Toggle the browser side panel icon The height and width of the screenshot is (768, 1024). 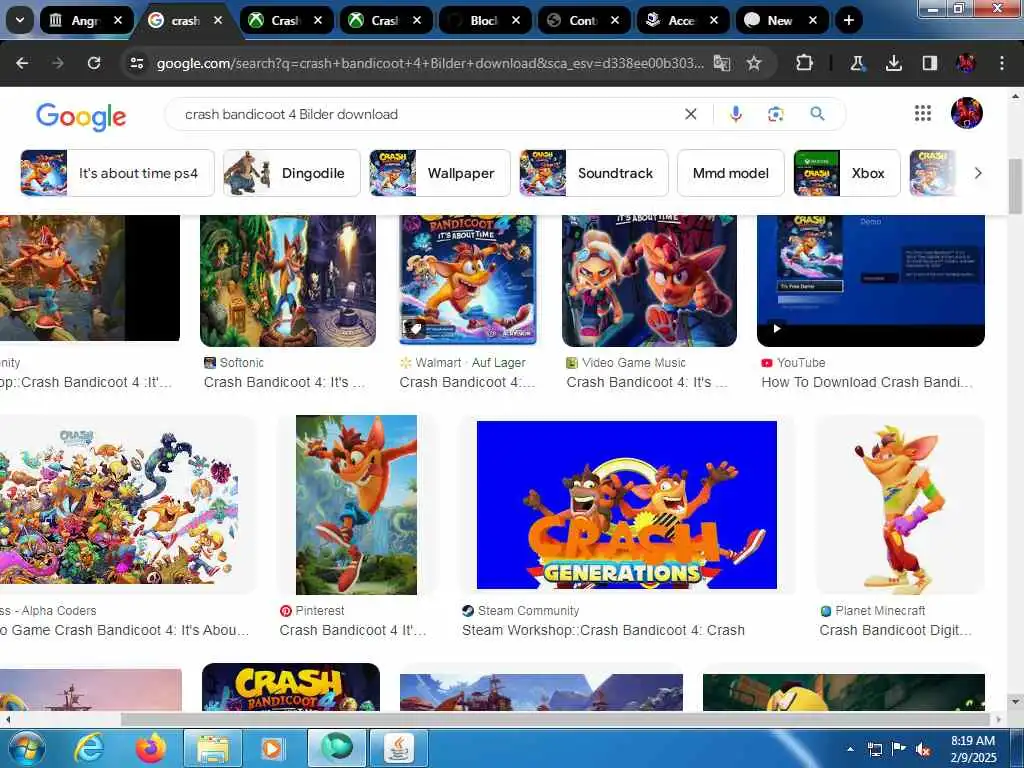[929, 63]
